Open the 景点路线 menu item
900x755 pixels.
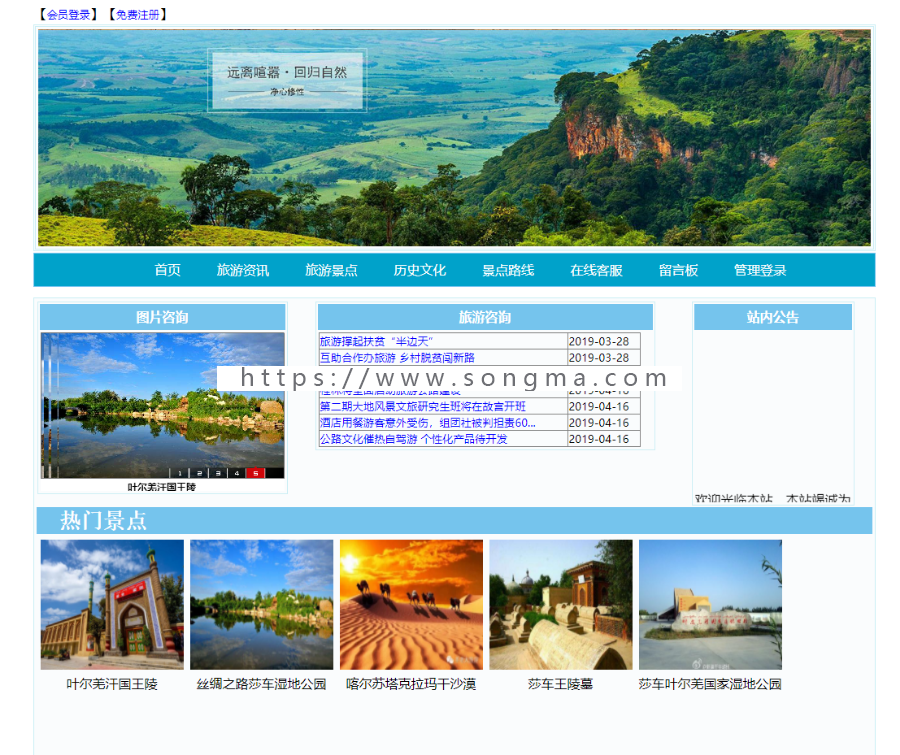pyautogui.click(x=508, y=270)
